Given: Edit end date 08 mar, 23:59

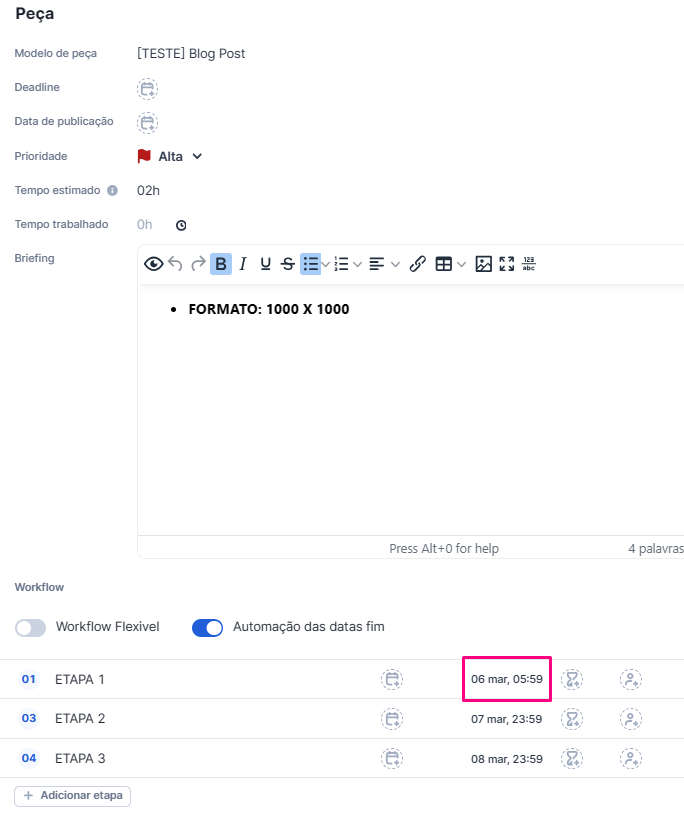Looking at the screenshot, I should pyautogui.click(x=507, y=759).
